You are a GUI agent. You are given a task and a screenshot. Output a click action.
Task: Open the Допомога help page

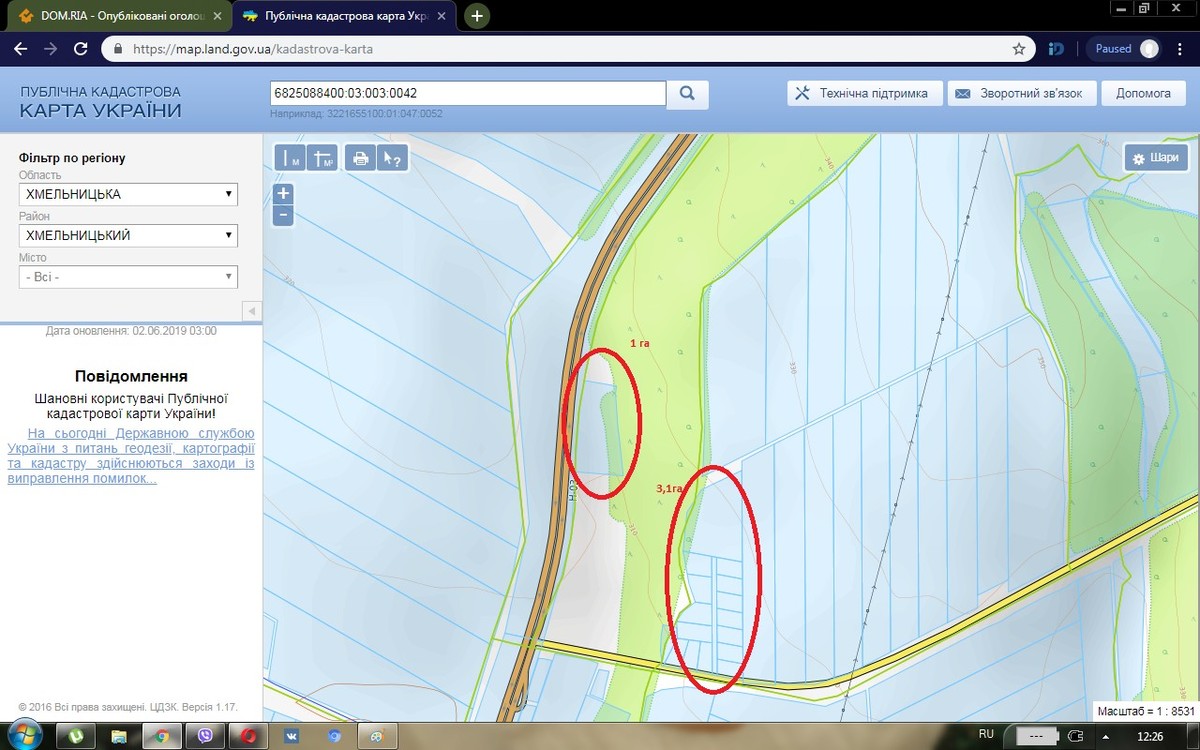1142,93
